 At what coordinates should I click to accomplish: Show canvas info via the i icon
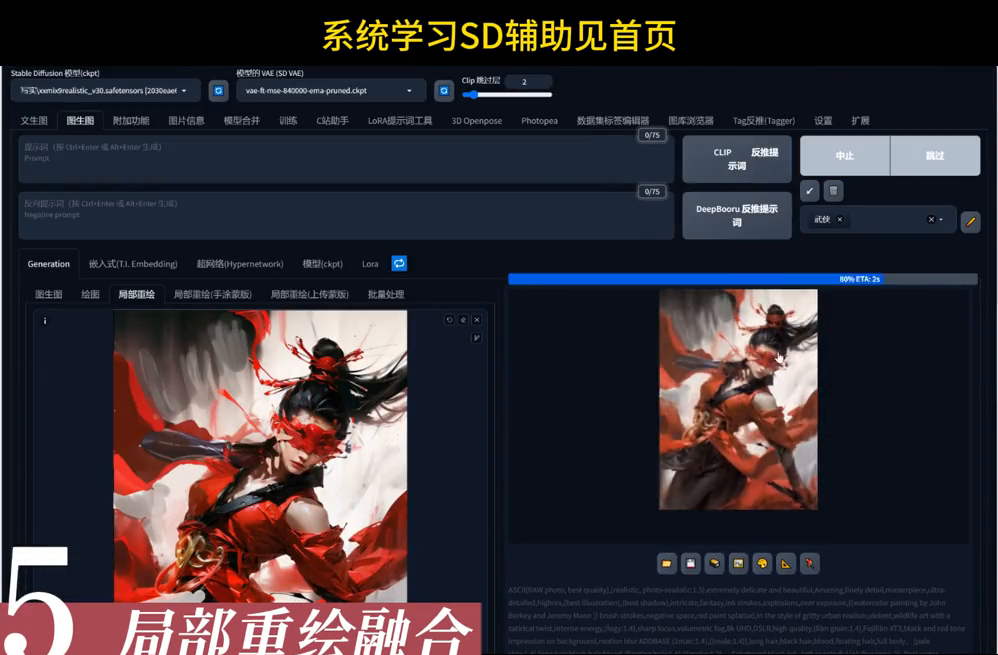tap(45, 321)
